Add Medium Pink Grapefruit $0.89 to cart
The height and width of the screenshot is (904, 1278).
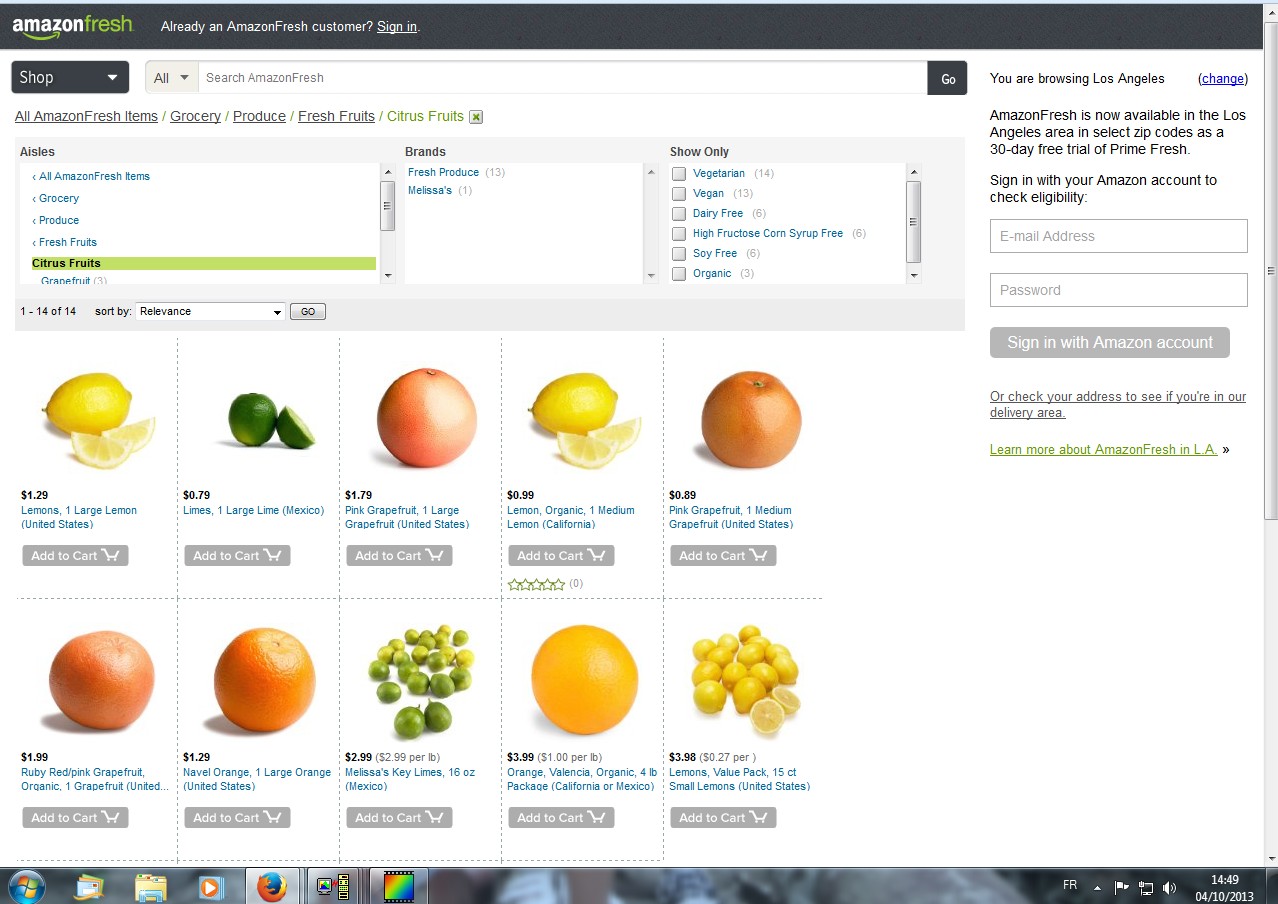[723, 555]
